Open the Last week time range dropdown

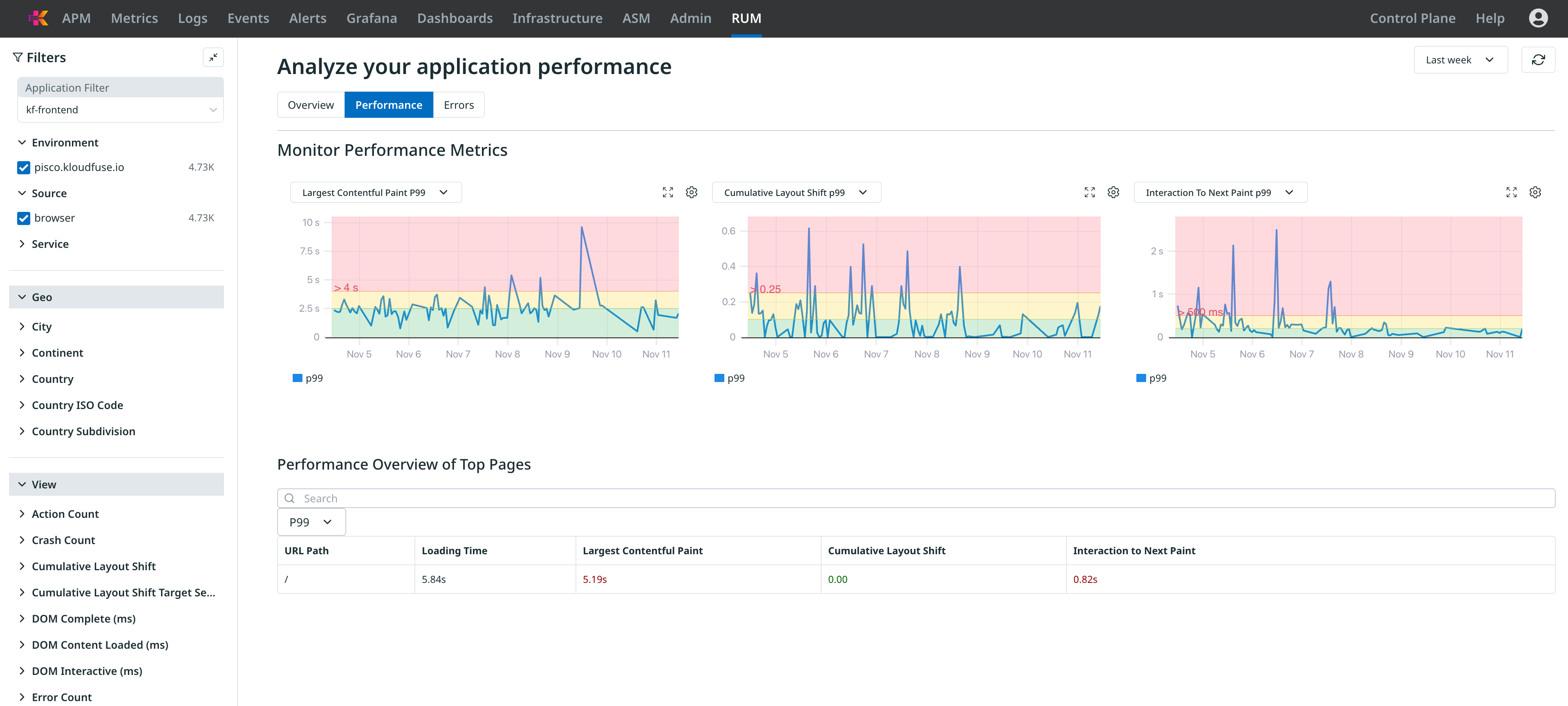[x=1460, y=60]
